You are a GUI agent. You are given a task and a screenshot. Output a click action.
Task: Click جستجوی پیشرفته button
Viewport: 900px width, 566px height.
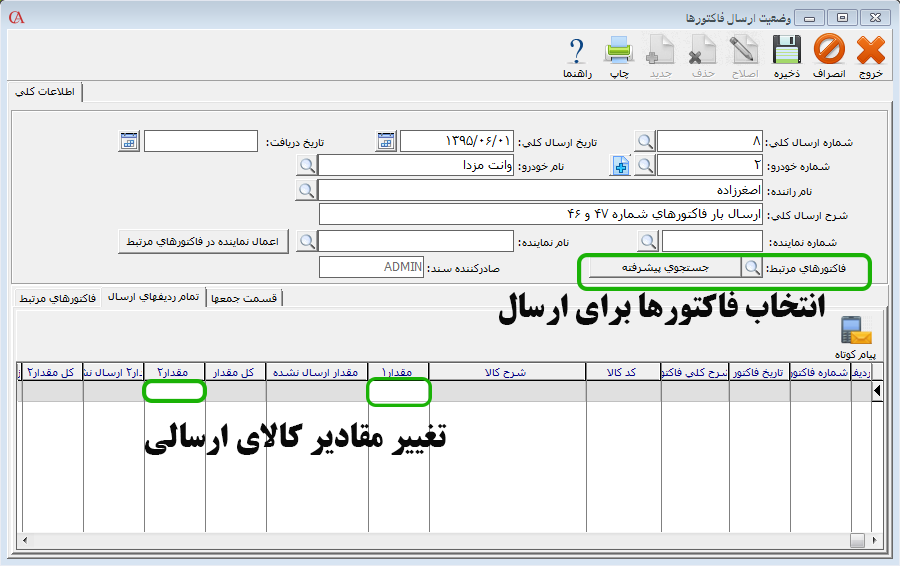(665, 268)
